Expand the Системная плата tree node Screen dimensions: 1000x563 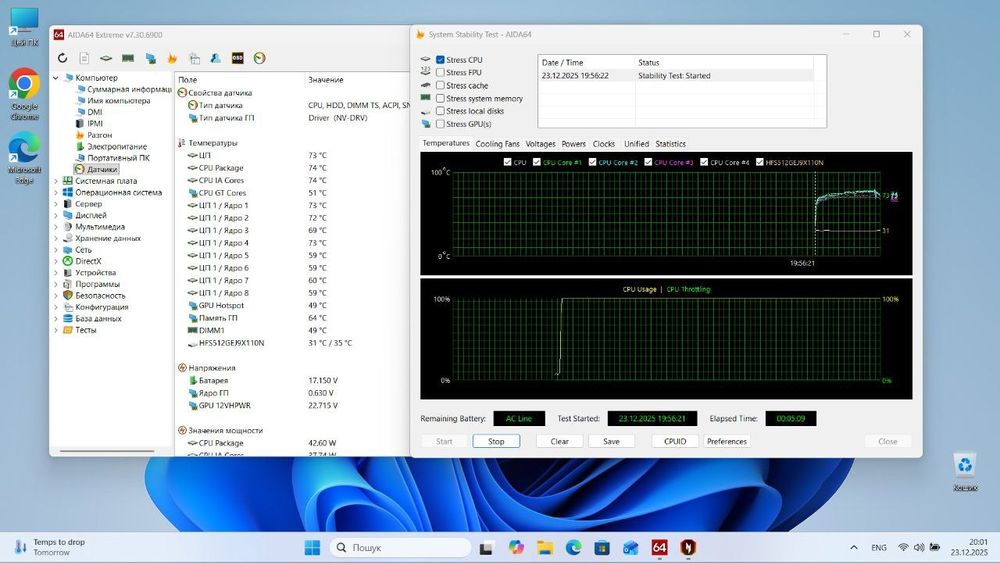pos(56,181)
